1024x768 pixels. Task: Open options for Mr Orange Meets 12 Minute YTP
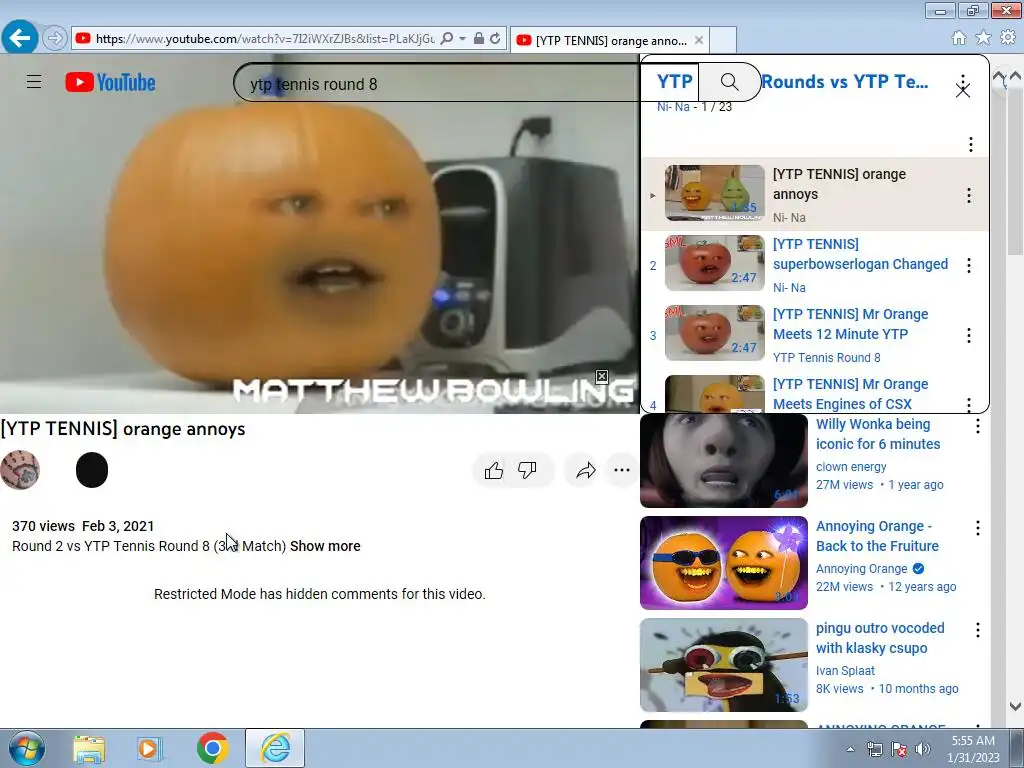click(968, 335)
